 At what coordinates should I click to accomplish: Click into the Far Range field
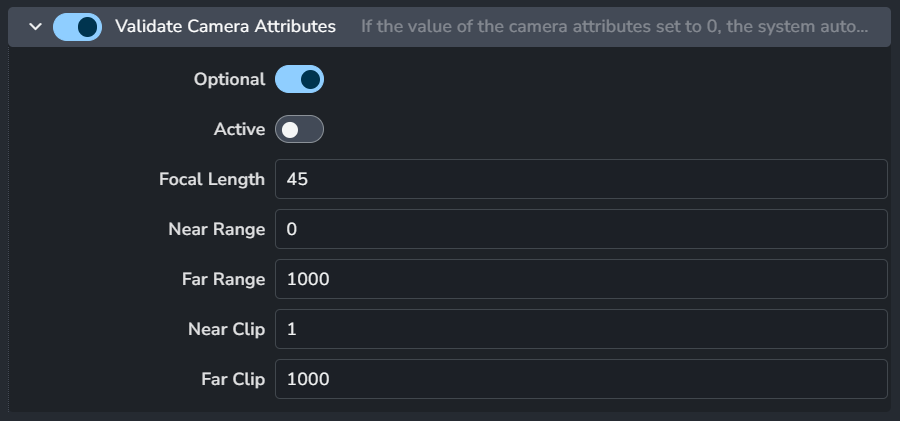581,279
